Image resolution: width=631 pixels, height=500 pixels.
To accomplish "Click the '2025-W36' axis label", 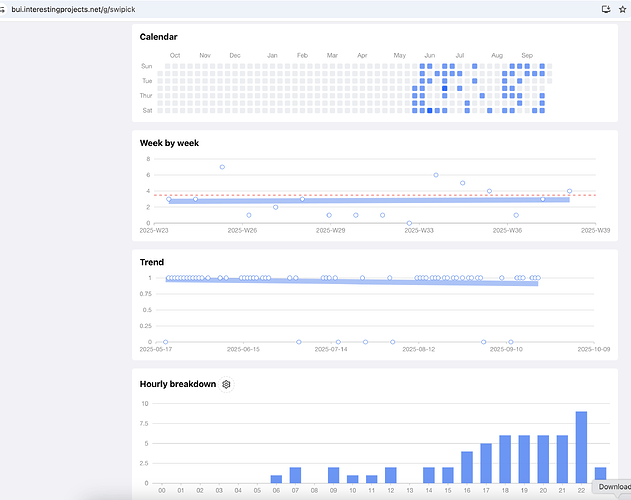I will coord(507,231).
